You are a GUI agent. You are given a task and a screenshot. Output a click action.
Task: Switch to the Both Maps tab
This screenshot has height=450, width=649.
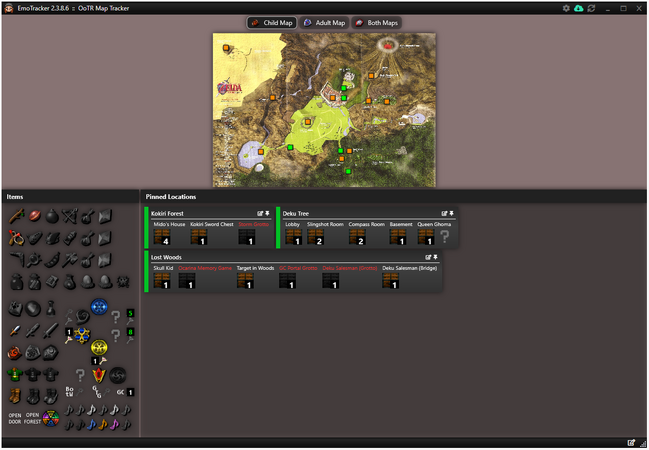376,23
